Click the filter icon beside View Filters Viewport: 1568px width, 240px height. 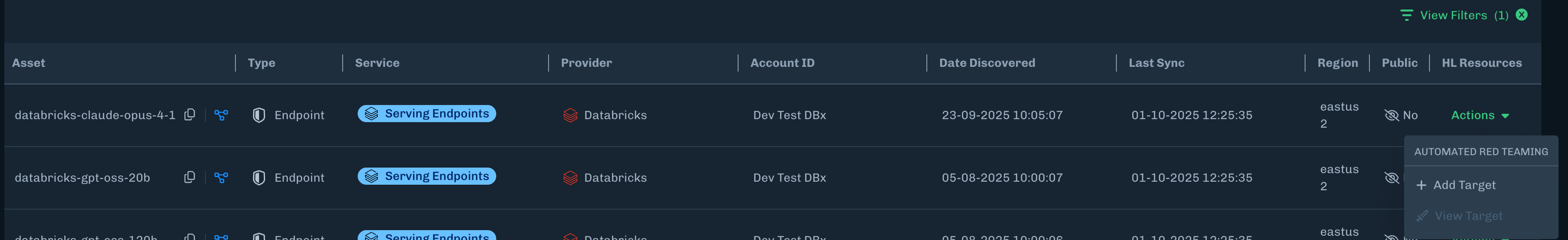(1406, 15)
